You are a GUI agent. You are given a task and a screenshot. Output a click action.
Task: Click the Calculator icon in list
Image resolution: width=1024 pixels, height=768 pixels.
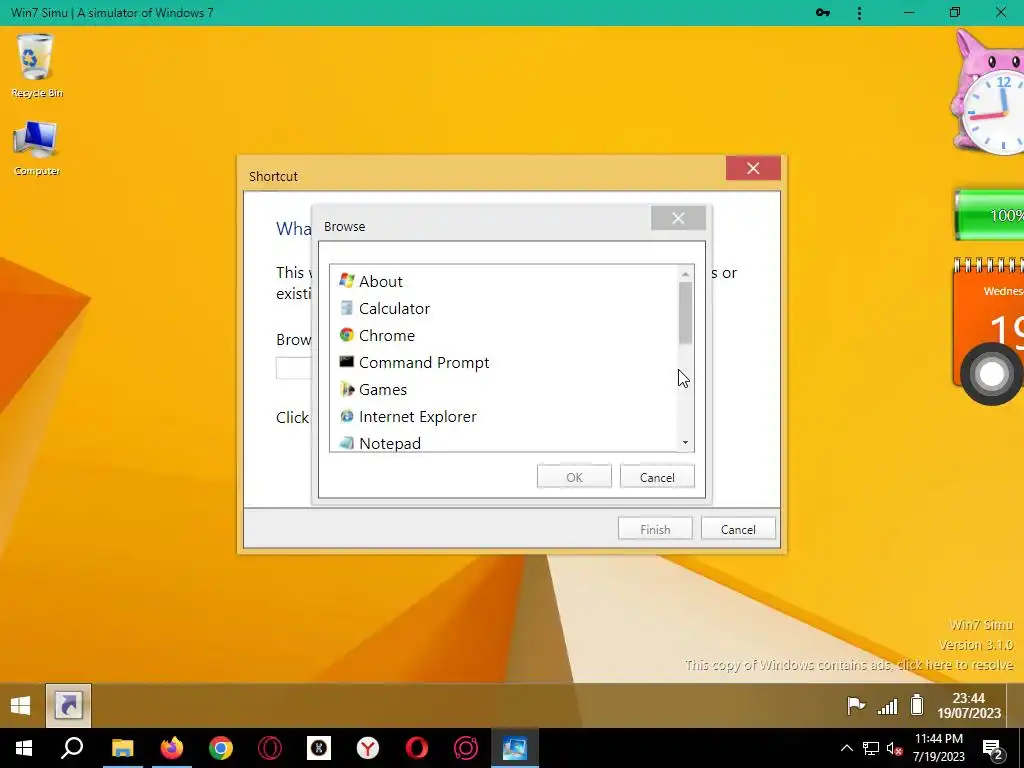(x=347, y=308)
